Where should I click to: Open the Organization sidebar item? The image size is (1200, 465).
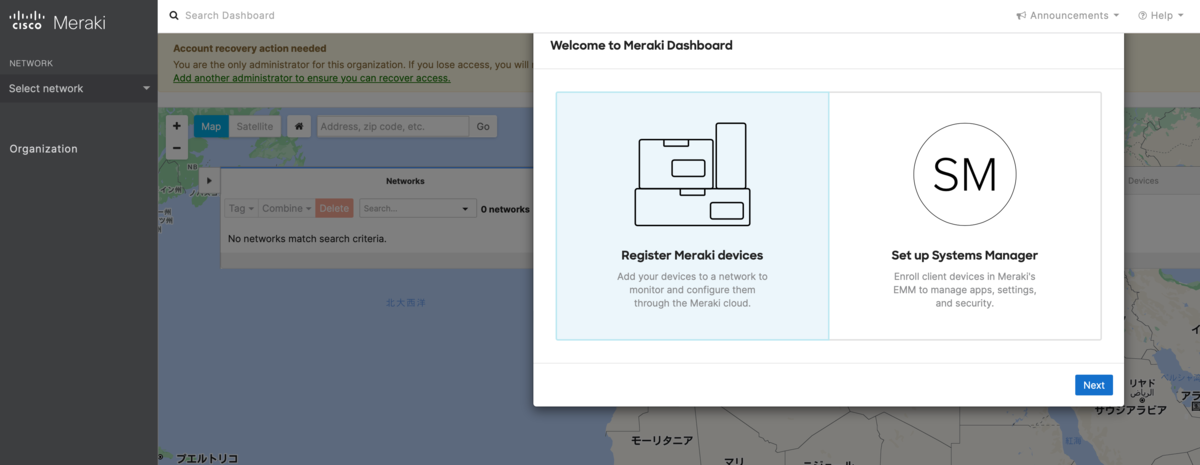coord(43,149)
